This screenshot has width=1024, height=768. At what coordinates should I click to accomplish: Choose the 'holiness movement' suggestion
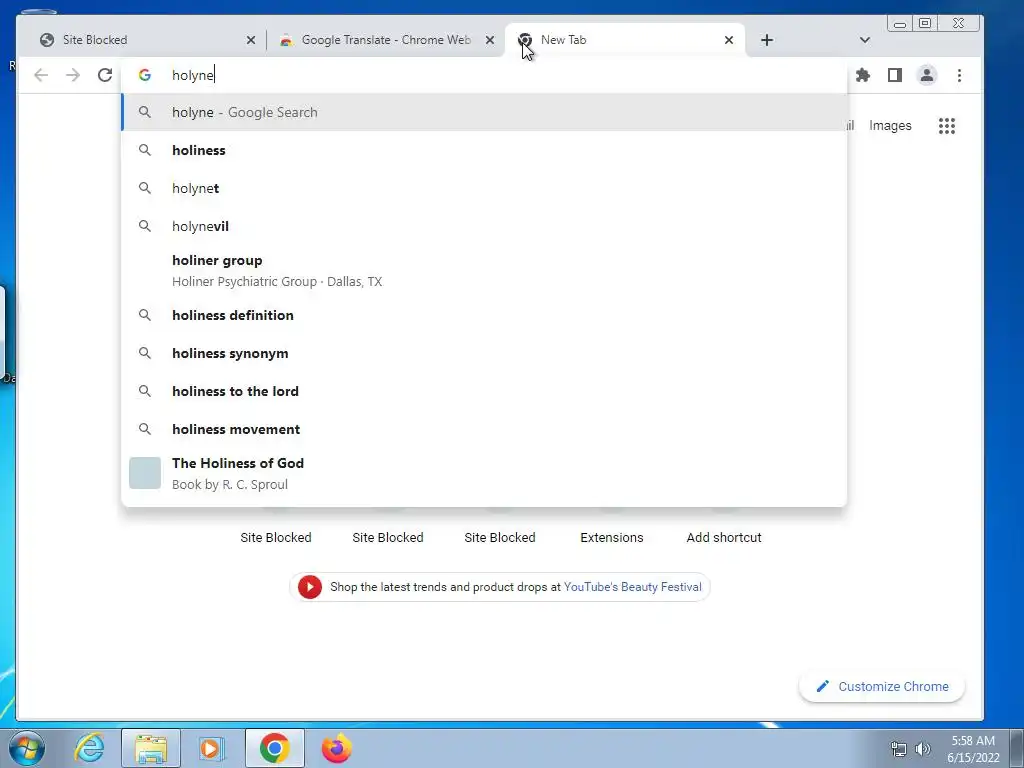484,429
